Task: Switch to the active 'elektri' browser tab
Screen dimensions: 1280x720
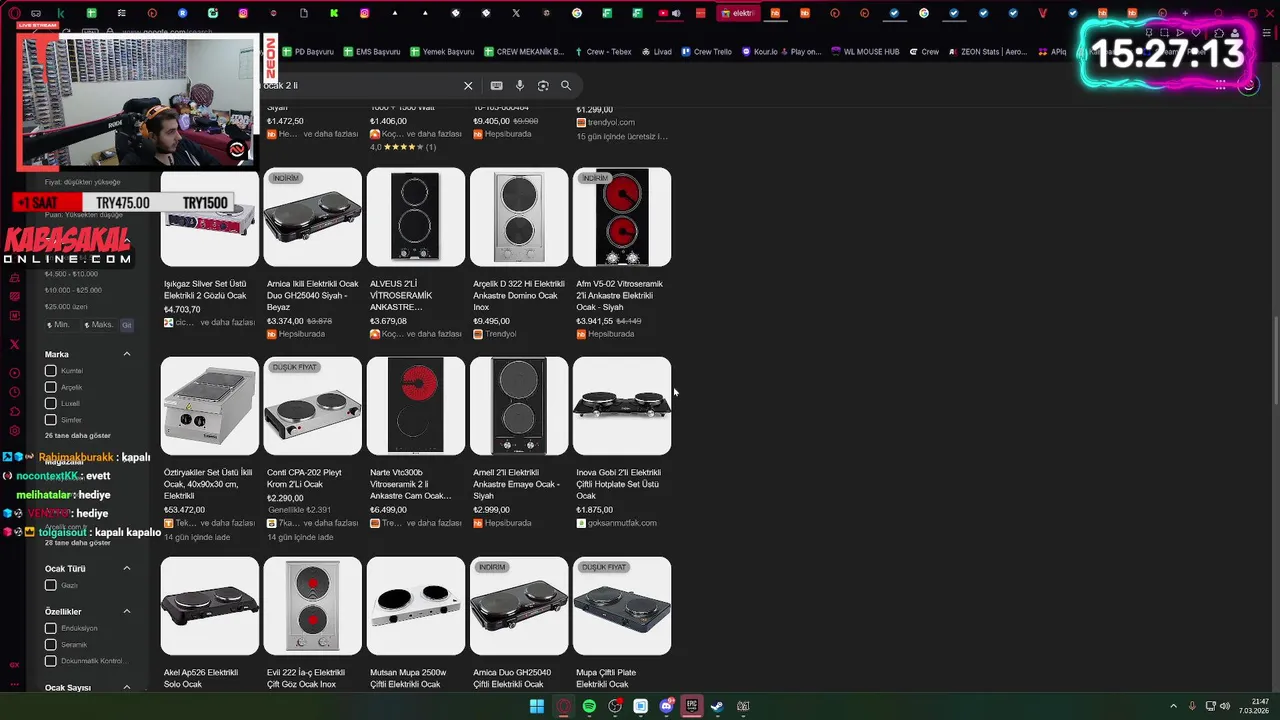Action: (x=737, y=13)
